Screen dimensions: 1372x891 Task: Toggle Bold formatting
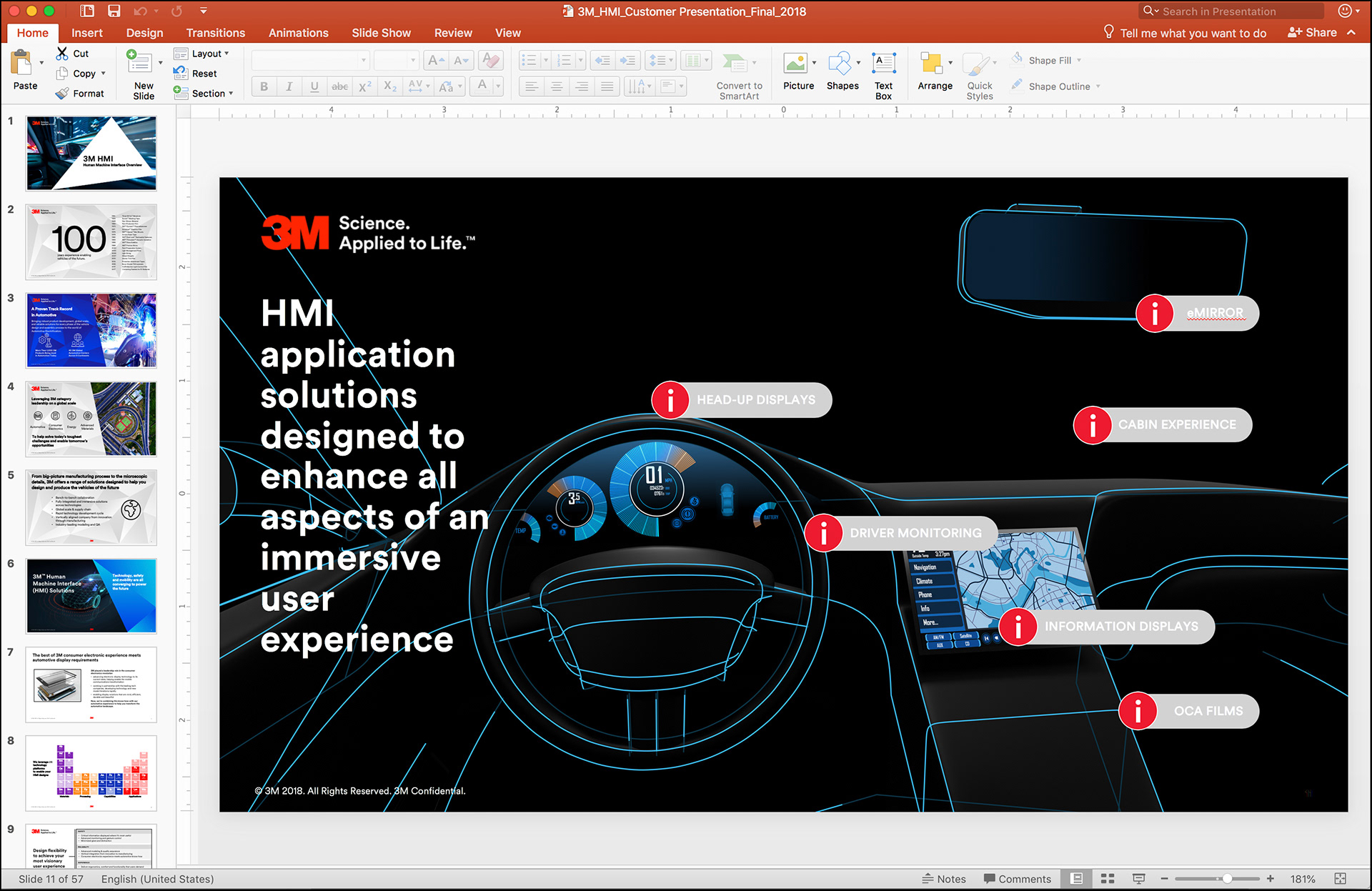264,86
